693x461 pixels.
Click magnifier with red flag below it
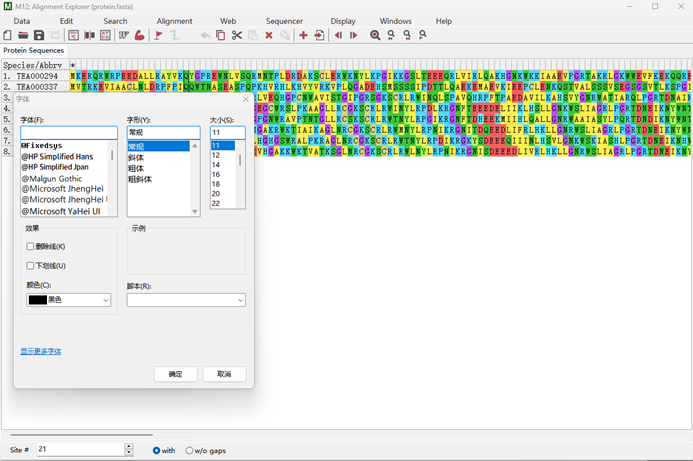[x=423, y=35]
